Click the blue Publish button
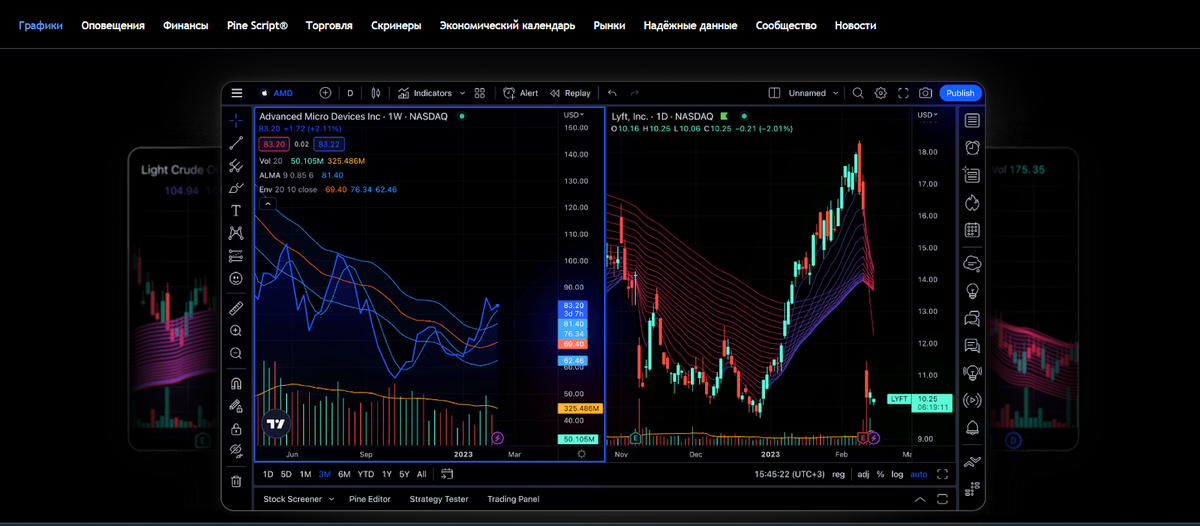1200x526 pixels. pyautogui.click(x=961, y=93)
